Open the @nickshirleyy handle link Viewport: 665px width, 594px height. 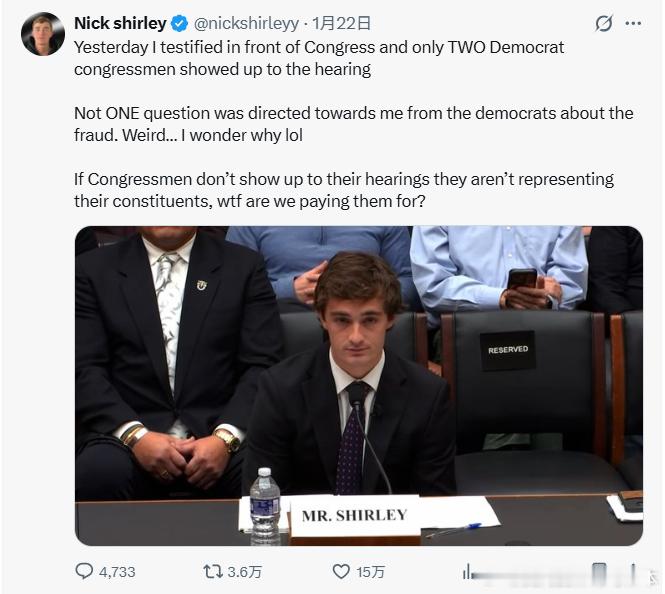pos(246,23)
